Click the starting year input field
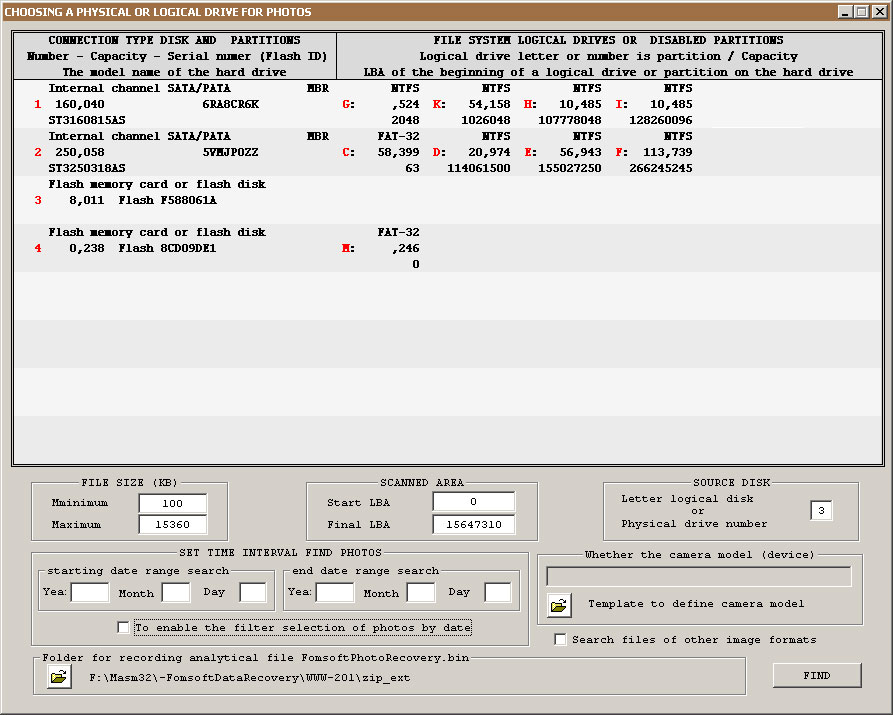The image size is (893, 715). pyautogui.click(x=90, y=591)
